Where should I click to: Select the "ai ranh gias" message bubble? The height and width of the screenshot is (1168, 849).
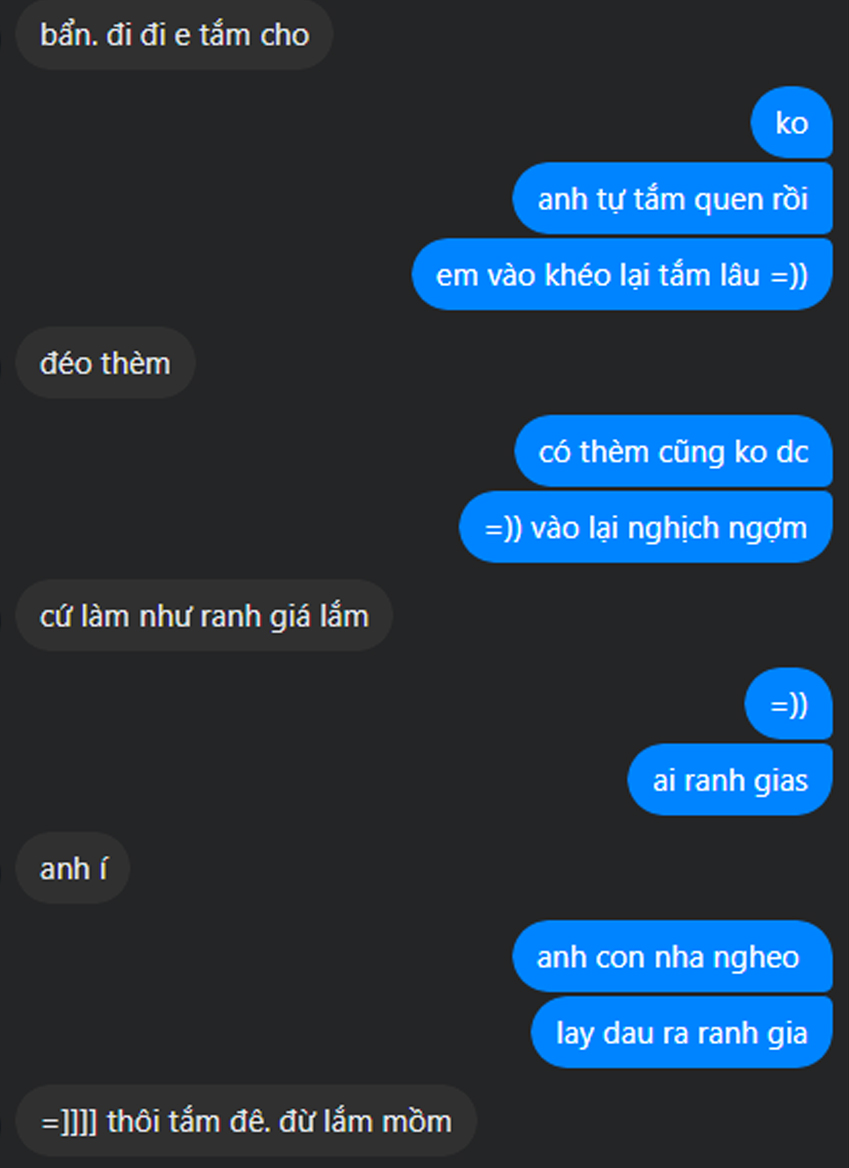click(730, 780)
